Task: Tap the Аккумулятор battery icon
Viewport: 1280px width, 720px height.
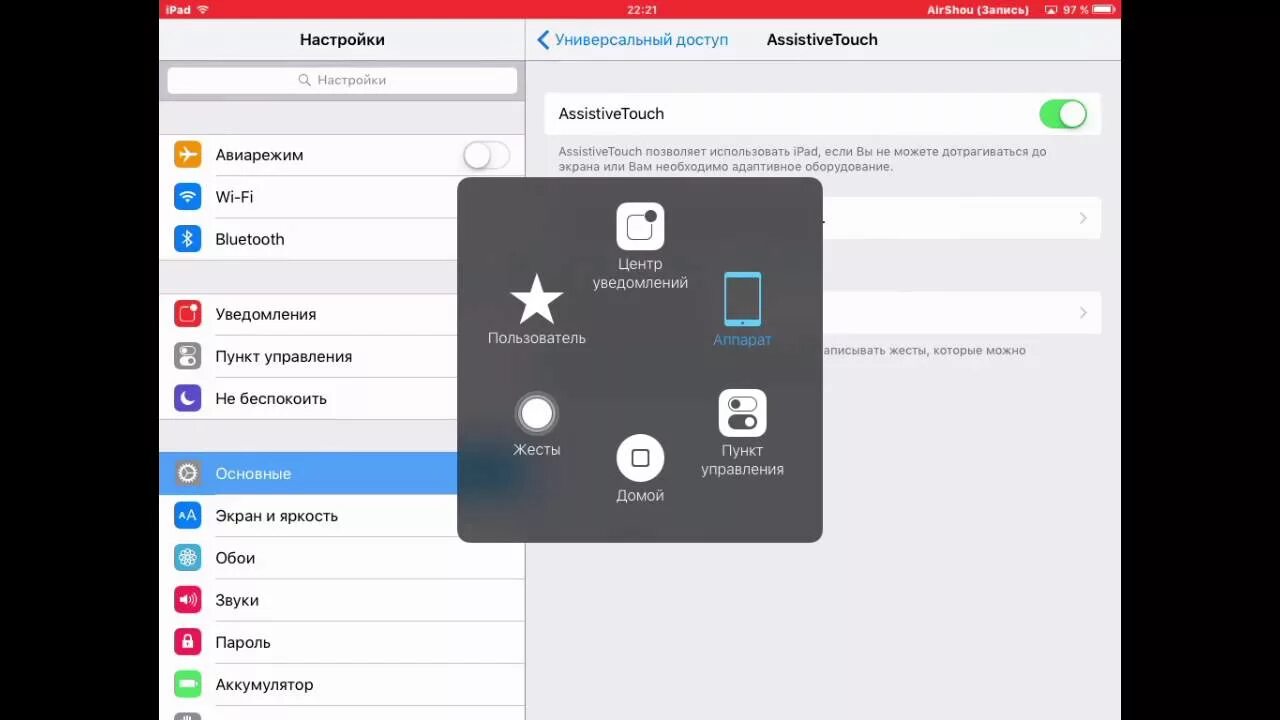Action: (x=188, y=684)
